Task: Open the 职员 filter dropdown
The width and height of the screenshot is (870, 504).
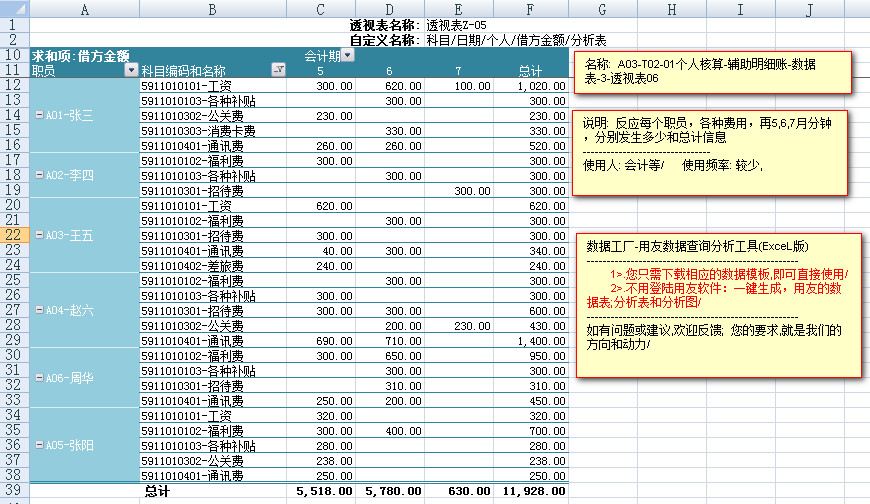Action: point(130,71)
